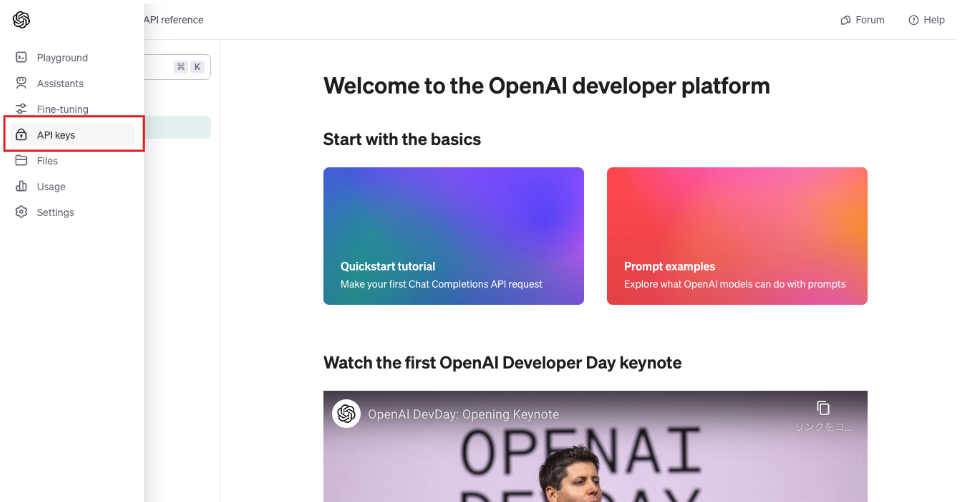Viewport: 962px width, 502px height.
Task: Click 'Explore what OpenAI models can do' text
Action: tap(734, 284)
